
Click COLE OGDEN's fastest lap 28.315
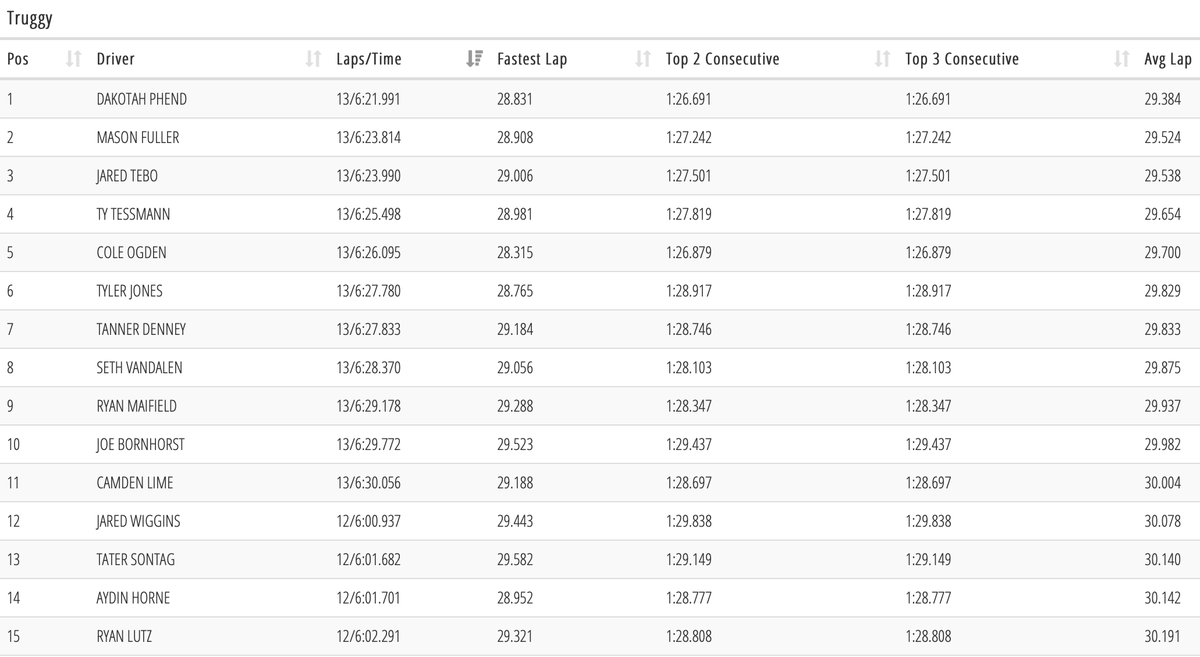point(515,253)
